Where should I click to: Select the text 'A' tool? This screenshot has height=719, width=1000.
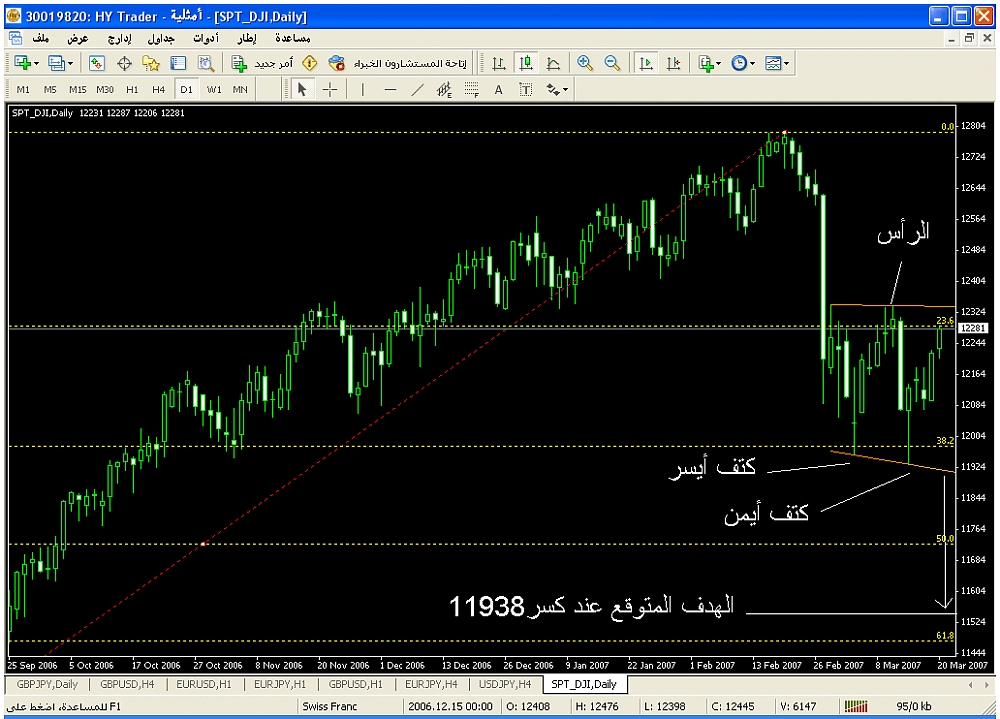click(x=499, y=90)
